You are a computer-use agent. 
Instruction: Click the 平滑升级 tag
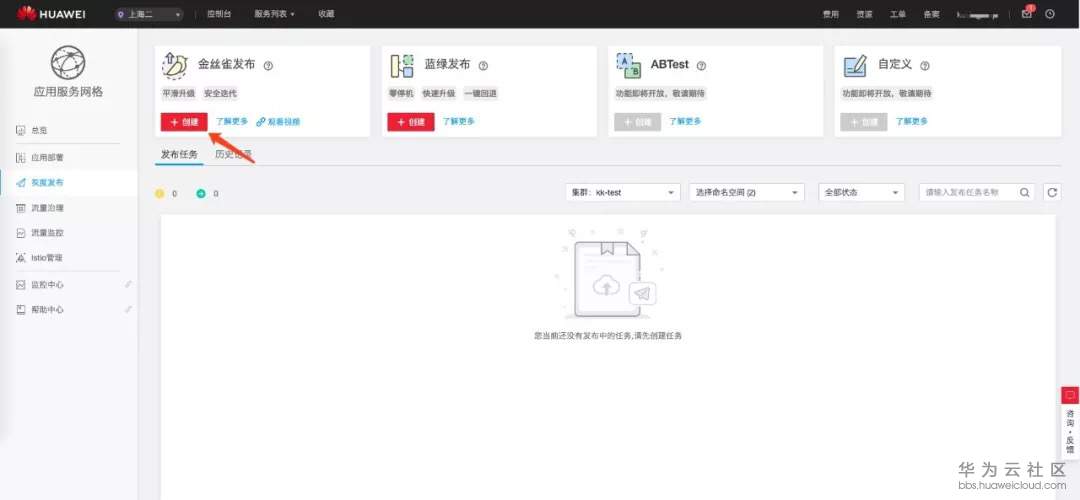point(178,93)
